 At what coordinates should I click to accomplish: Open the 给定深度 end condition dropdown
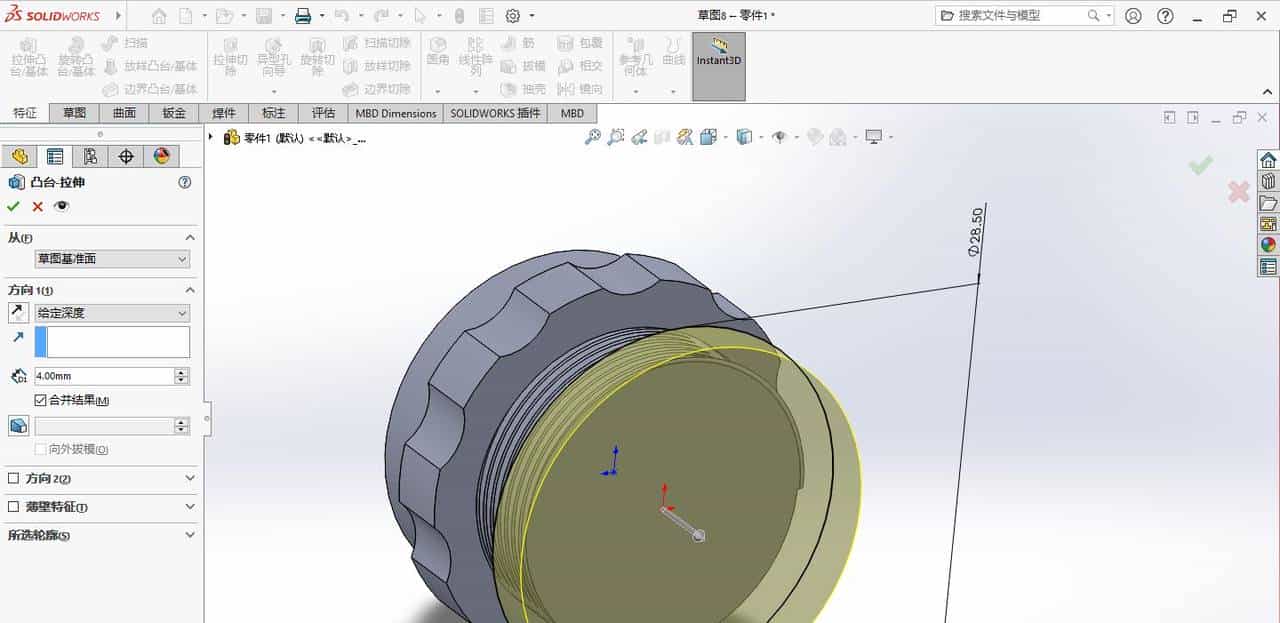[112, 312]
